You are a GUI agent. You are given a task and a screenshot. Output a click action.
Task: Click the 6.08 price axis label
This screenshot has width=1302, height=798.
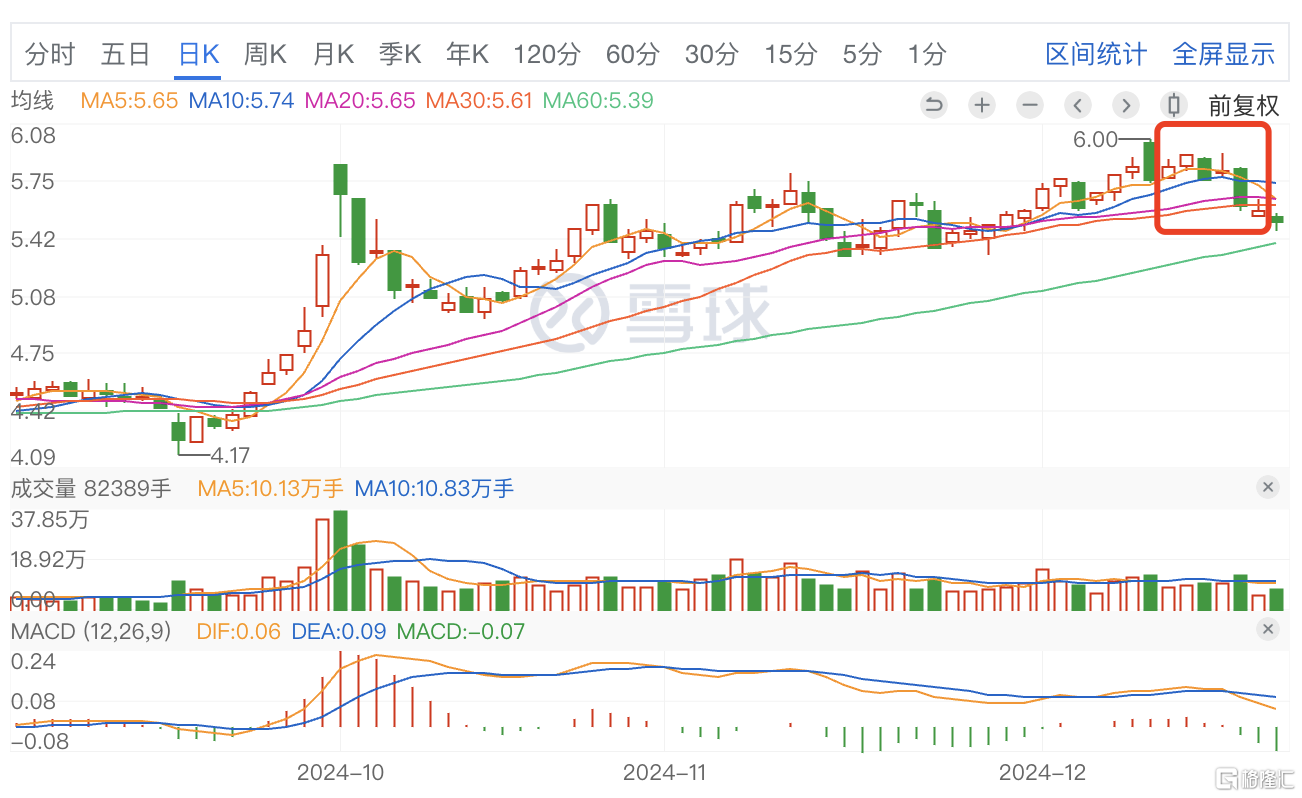click(32, 135)
